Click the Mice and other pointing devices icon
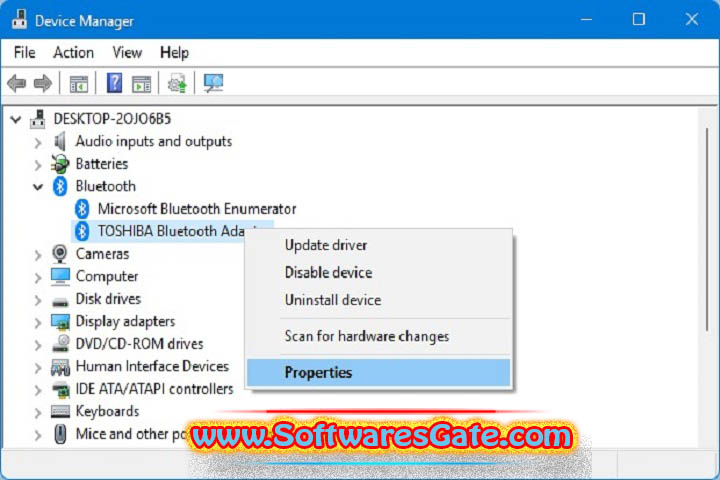 (x=60, y=434)
